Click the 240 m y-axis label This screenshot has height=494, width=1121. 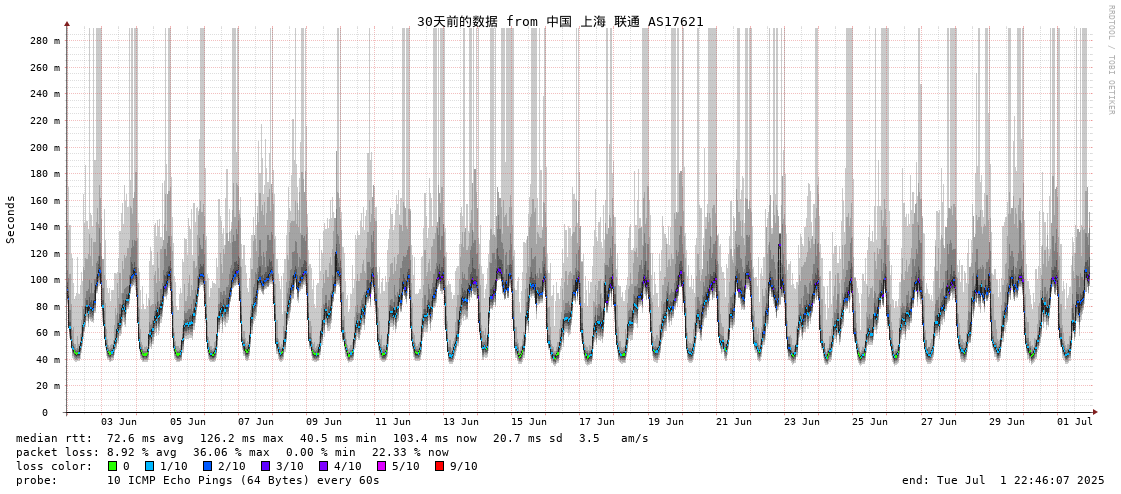click(x=45, y=94)
